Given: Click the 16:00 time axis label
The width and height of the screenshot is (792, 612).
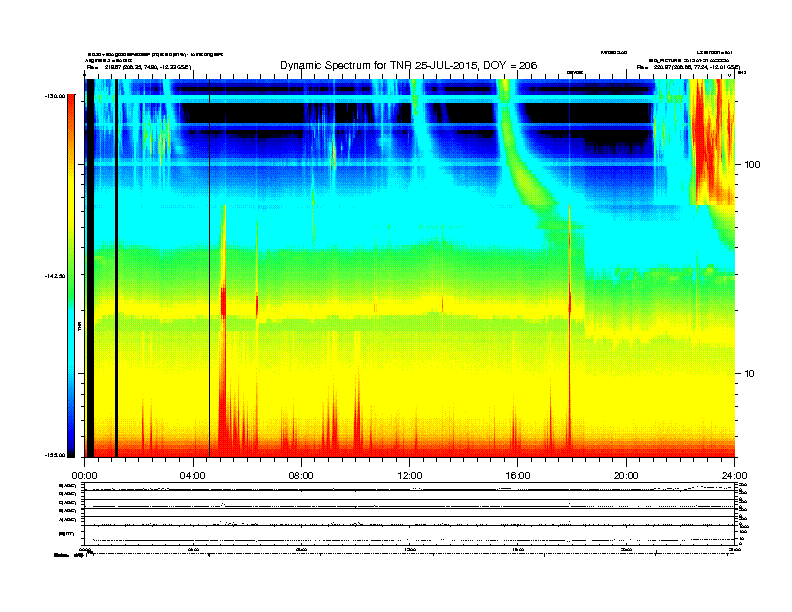Looking at the screenshot, I should 518,476.
